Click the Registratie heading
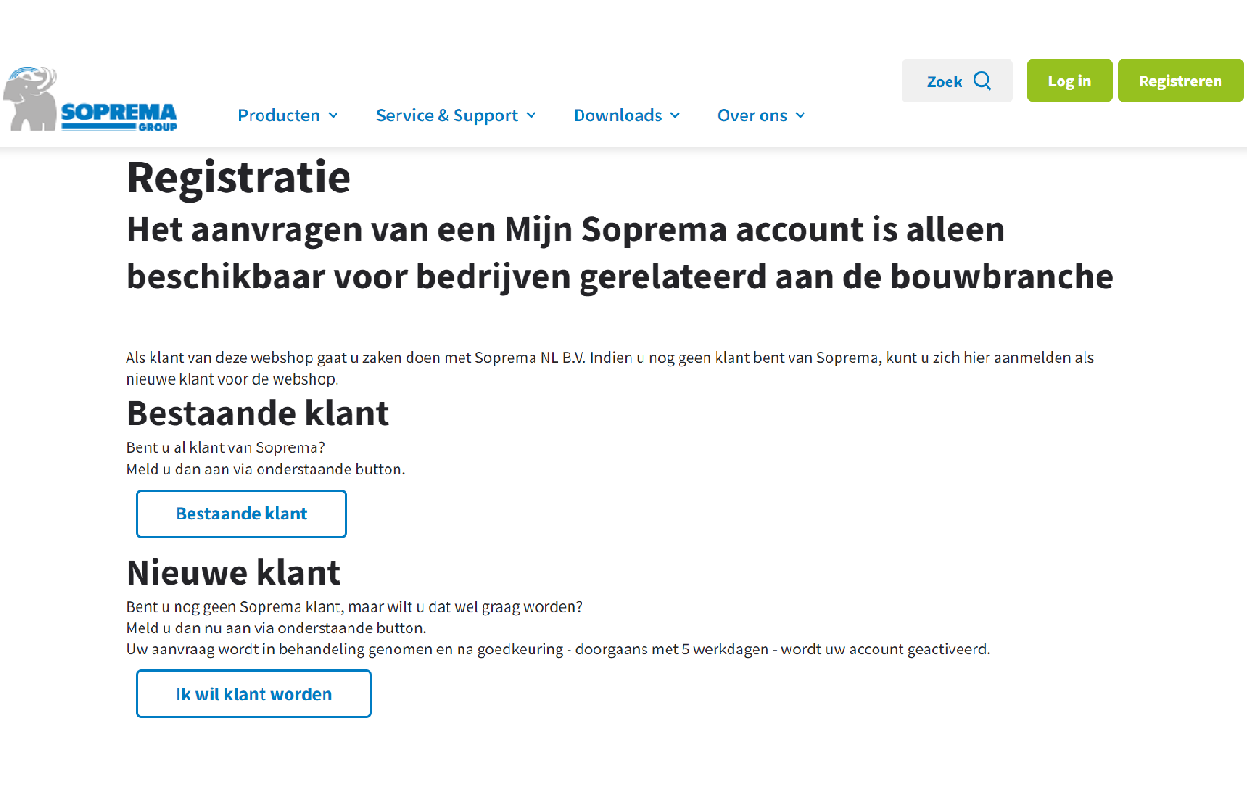The height and width of the screenshot is (800, 1250). point(238,178)
